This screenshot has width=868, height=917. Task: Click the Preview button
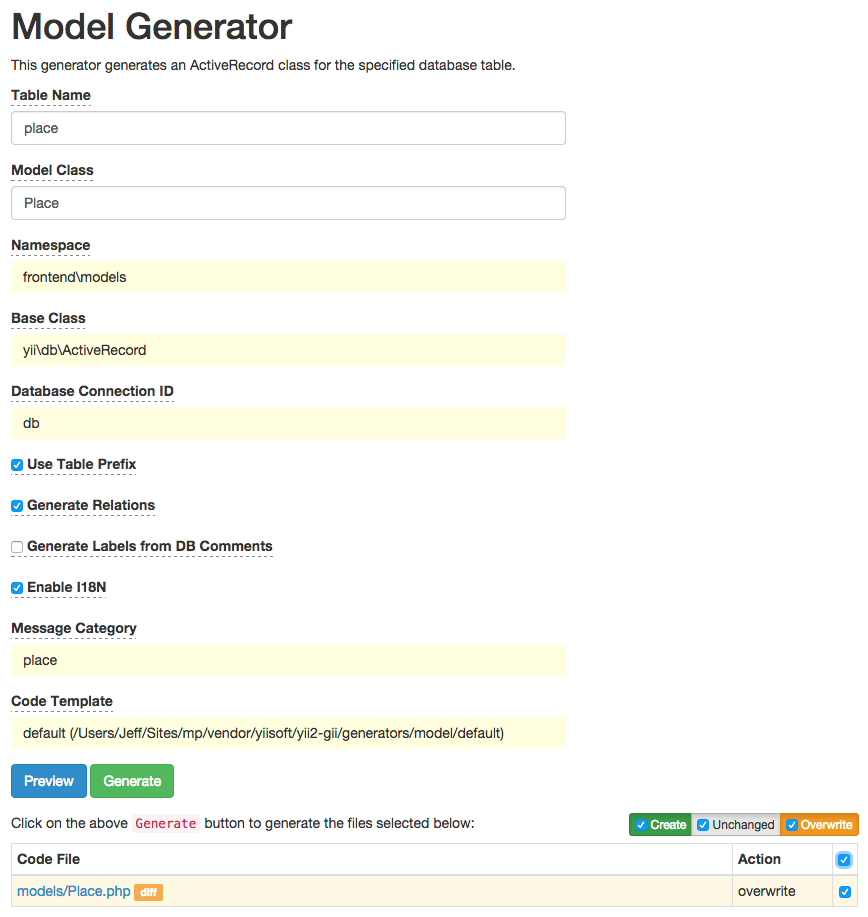pyautogui.click(x=48, y=781)
